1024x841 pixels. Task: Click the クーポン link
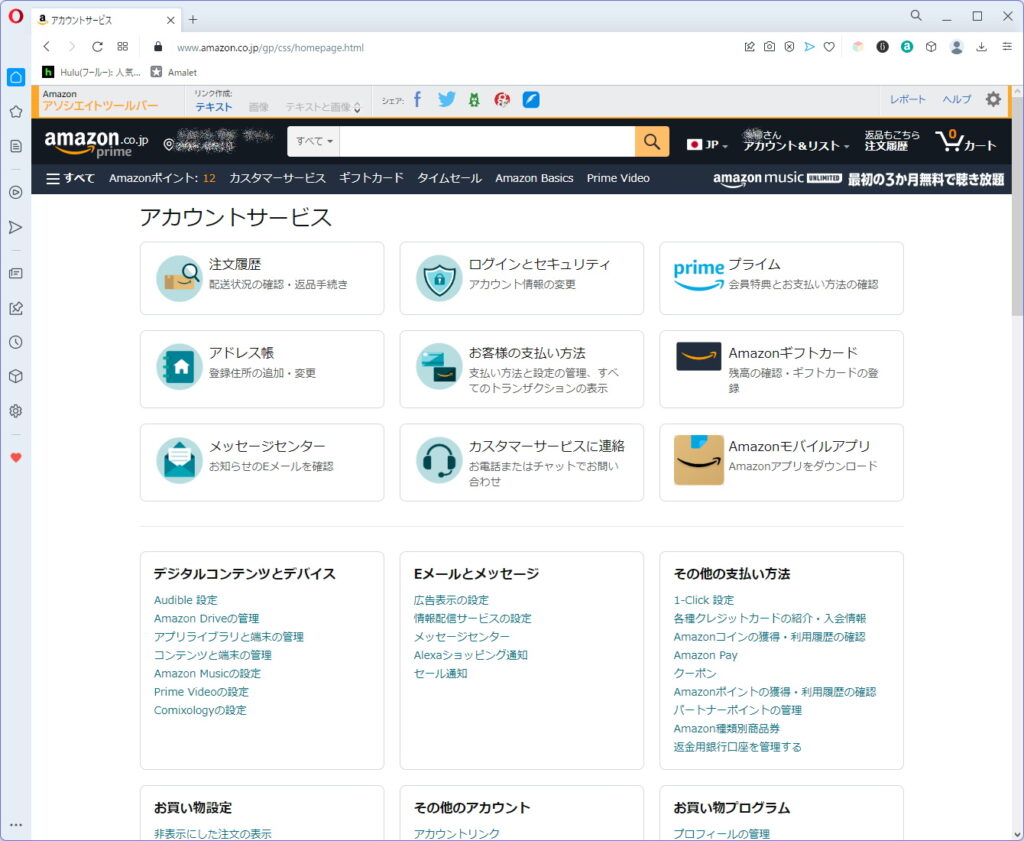coord(695,673)
